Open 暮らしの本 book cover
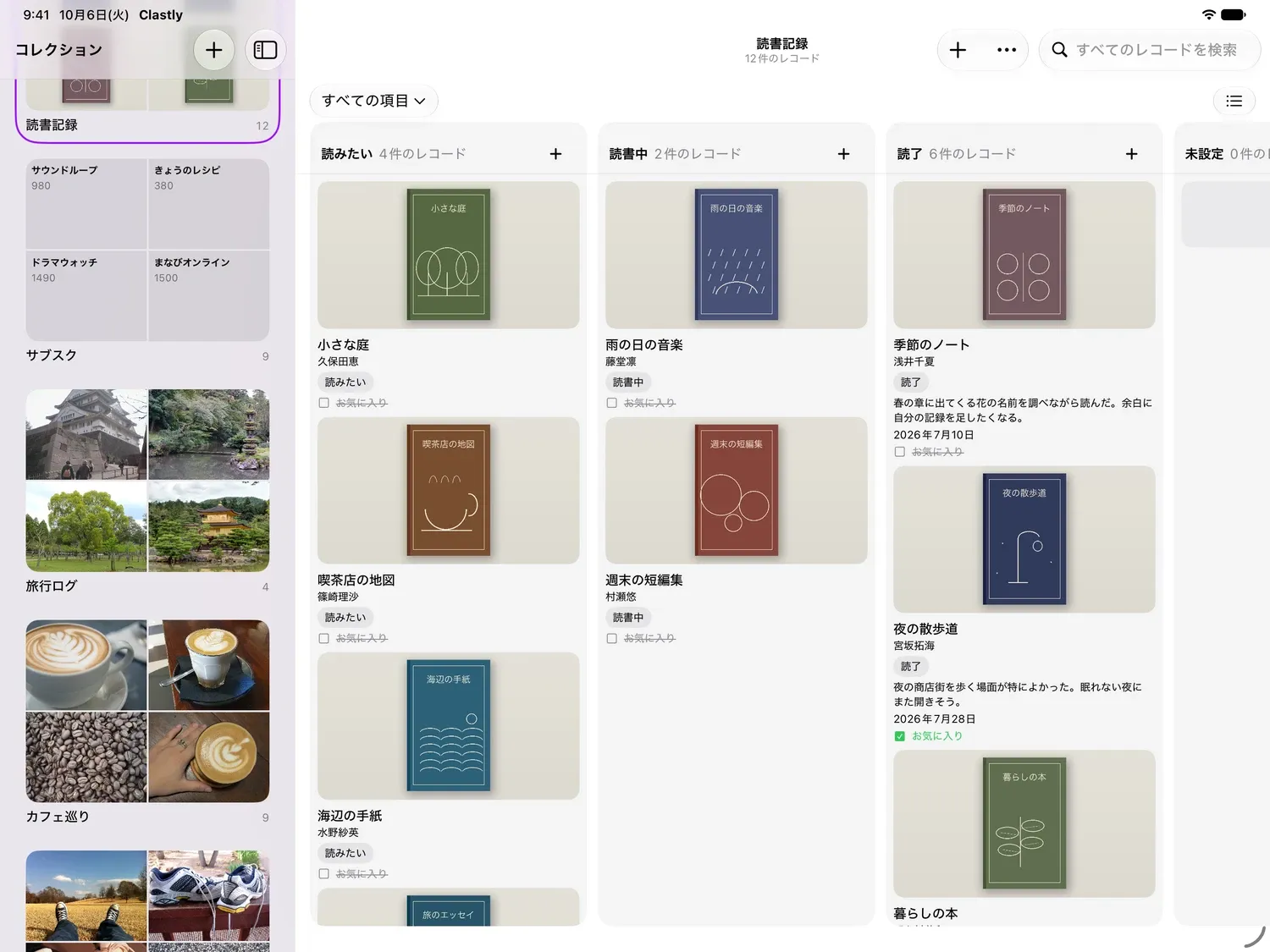The image size is (1270, 952). (1024, 823)
